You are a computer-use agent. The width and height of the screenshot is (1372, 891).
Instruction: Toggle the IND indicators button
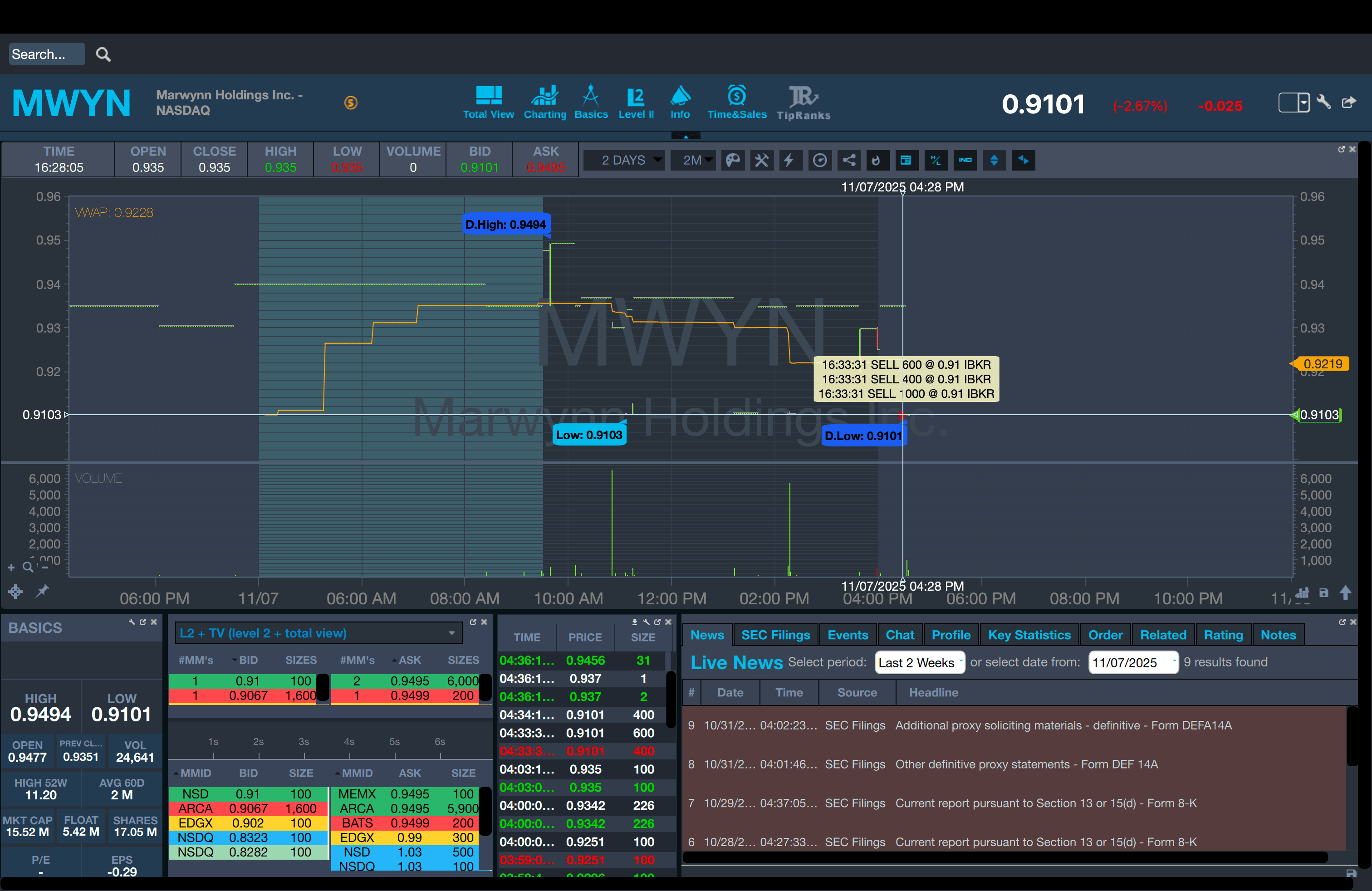[965, 160]
